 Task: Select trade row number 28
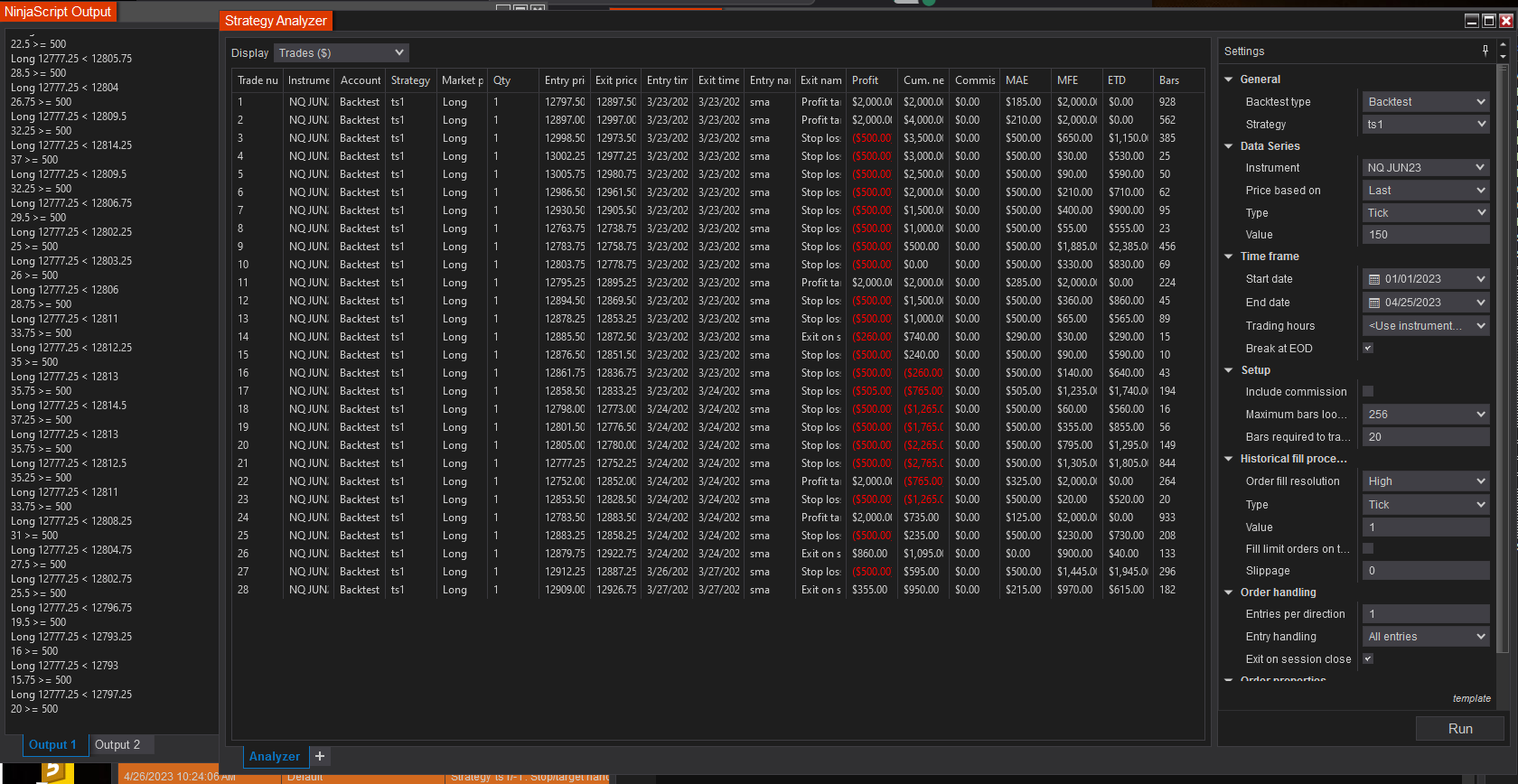718,590
